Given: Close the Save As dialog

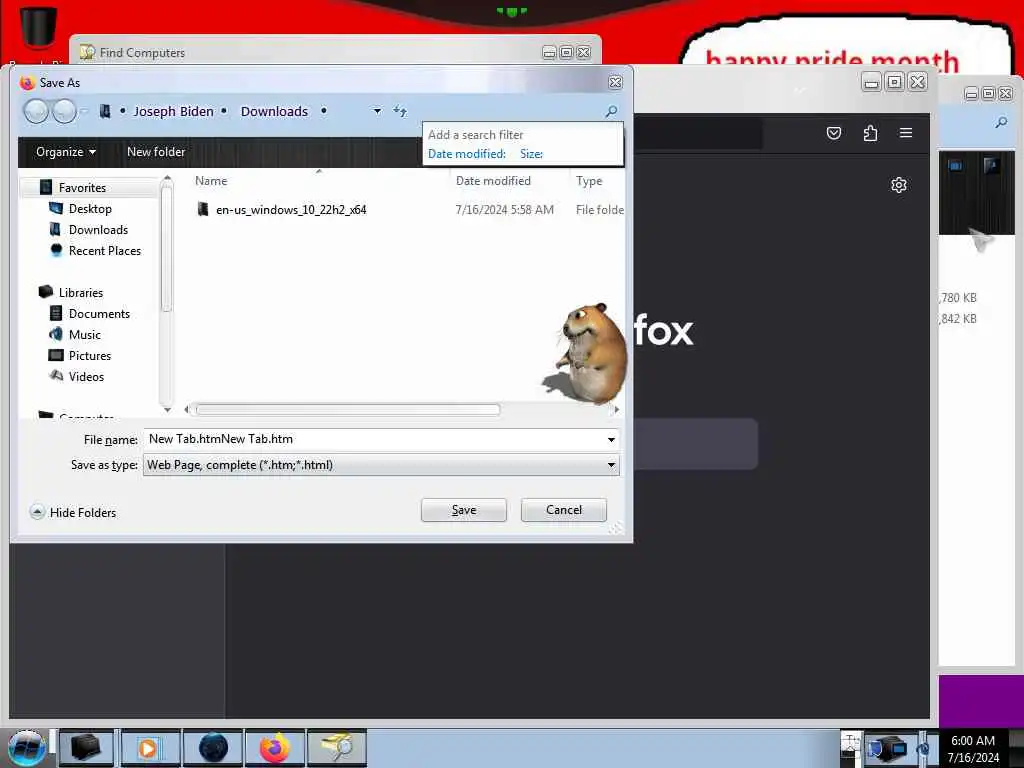Looking at the screenshot, I should (x=615, y=82).
